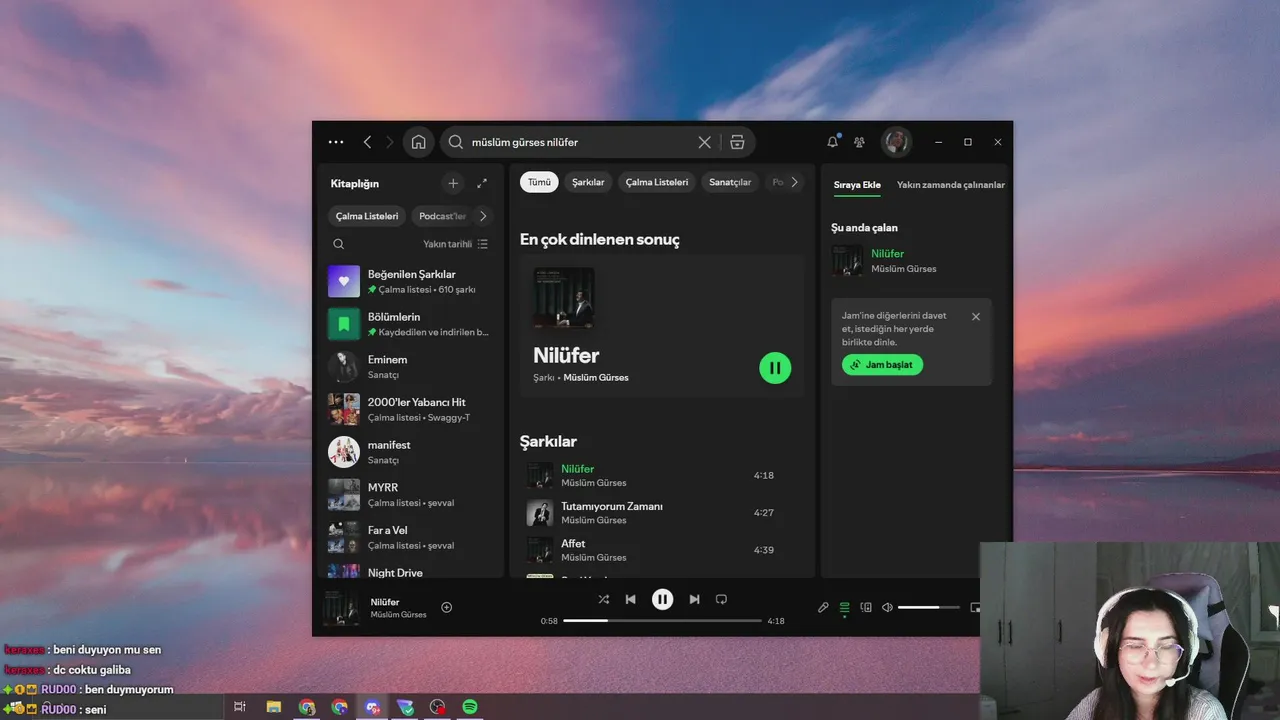This screenshot has width=1280, height=720.
Task: Open Discord from the taskbar
Action: click(372, 707)
